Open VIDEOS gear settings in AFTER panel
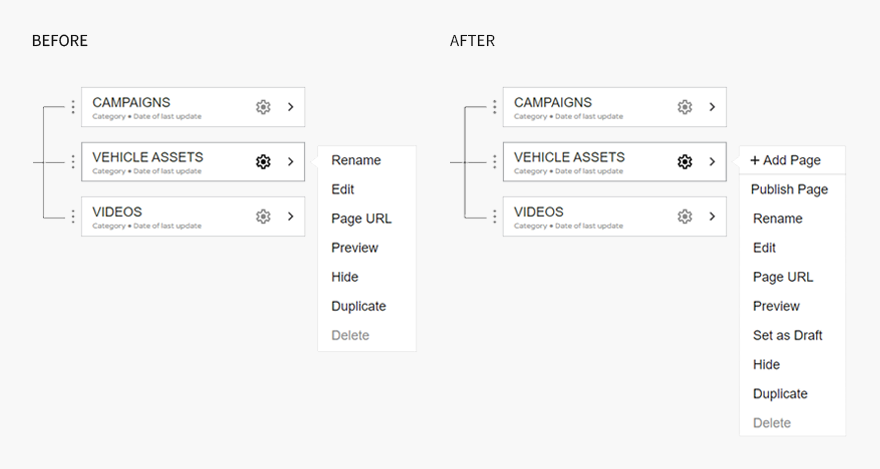 (x=685, y=216)
